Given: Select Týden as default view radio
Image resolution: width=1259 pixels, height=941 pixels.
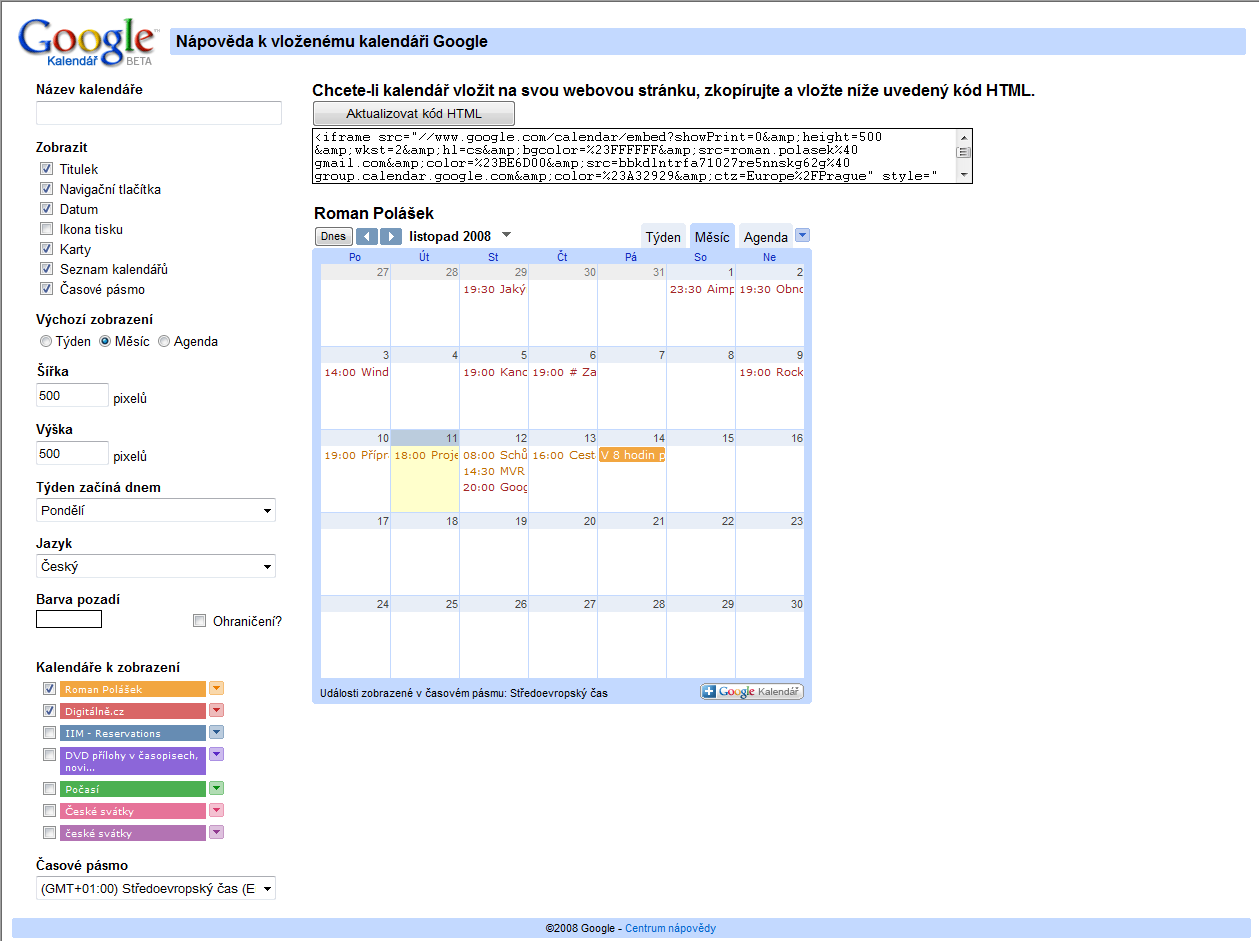Looking at the screenshot, I should [46, 342].
